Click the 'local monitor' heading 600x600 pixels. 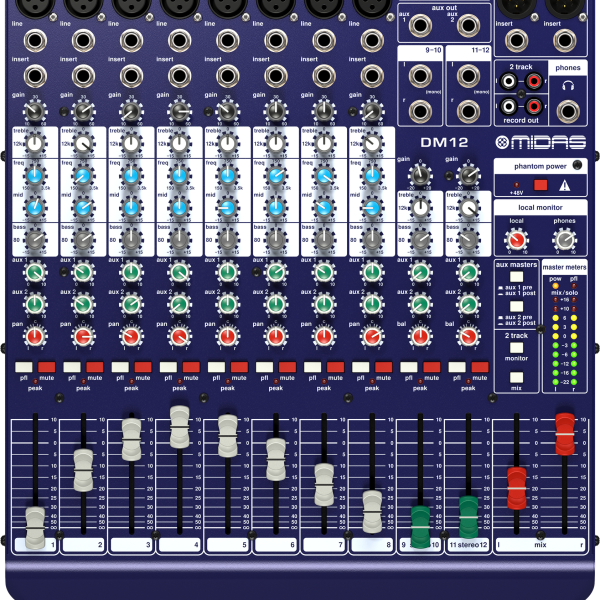(x=540, y=207)
